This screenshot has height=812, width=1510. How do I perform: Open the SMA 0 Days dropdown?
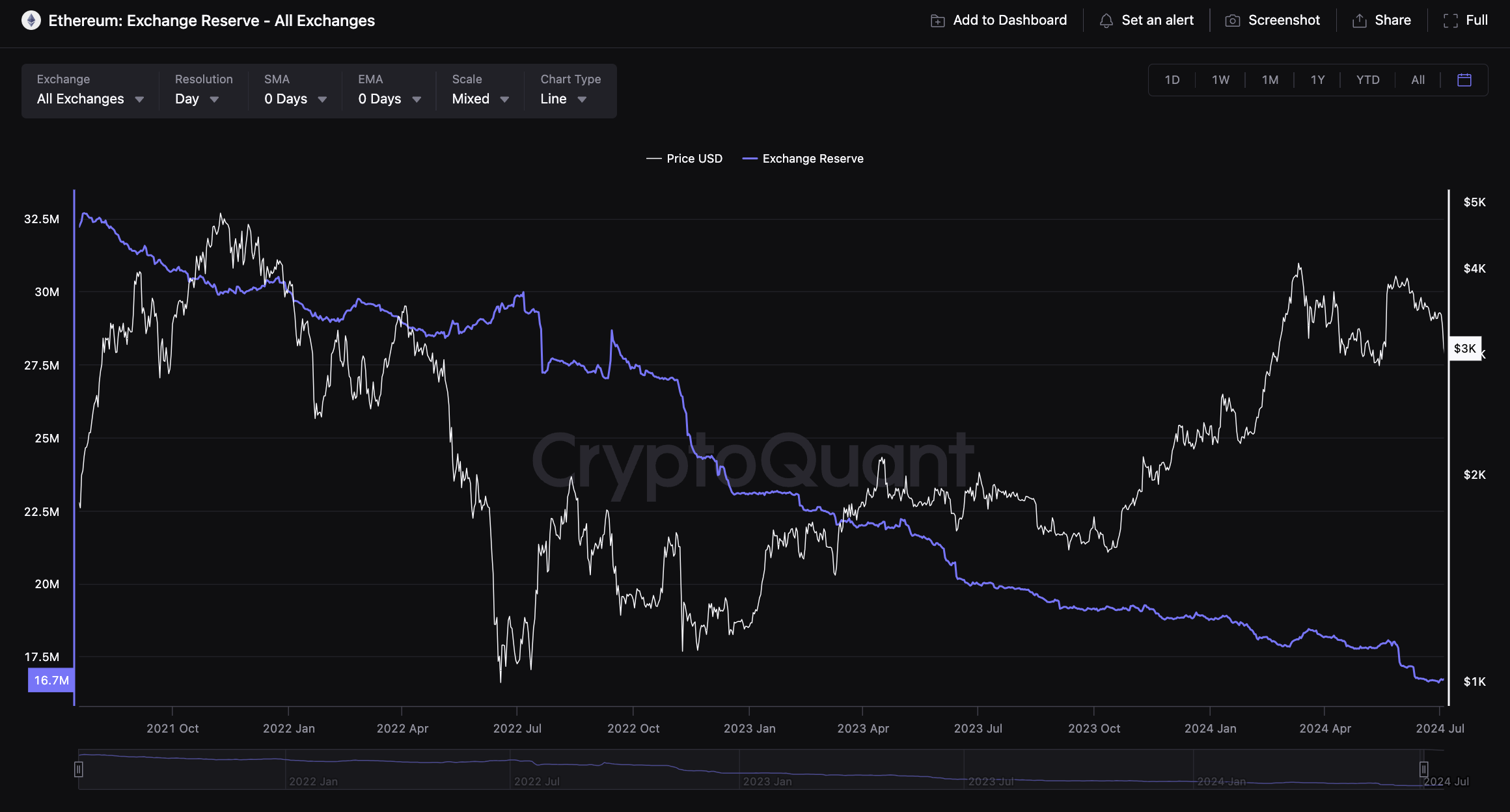[295, 99]
